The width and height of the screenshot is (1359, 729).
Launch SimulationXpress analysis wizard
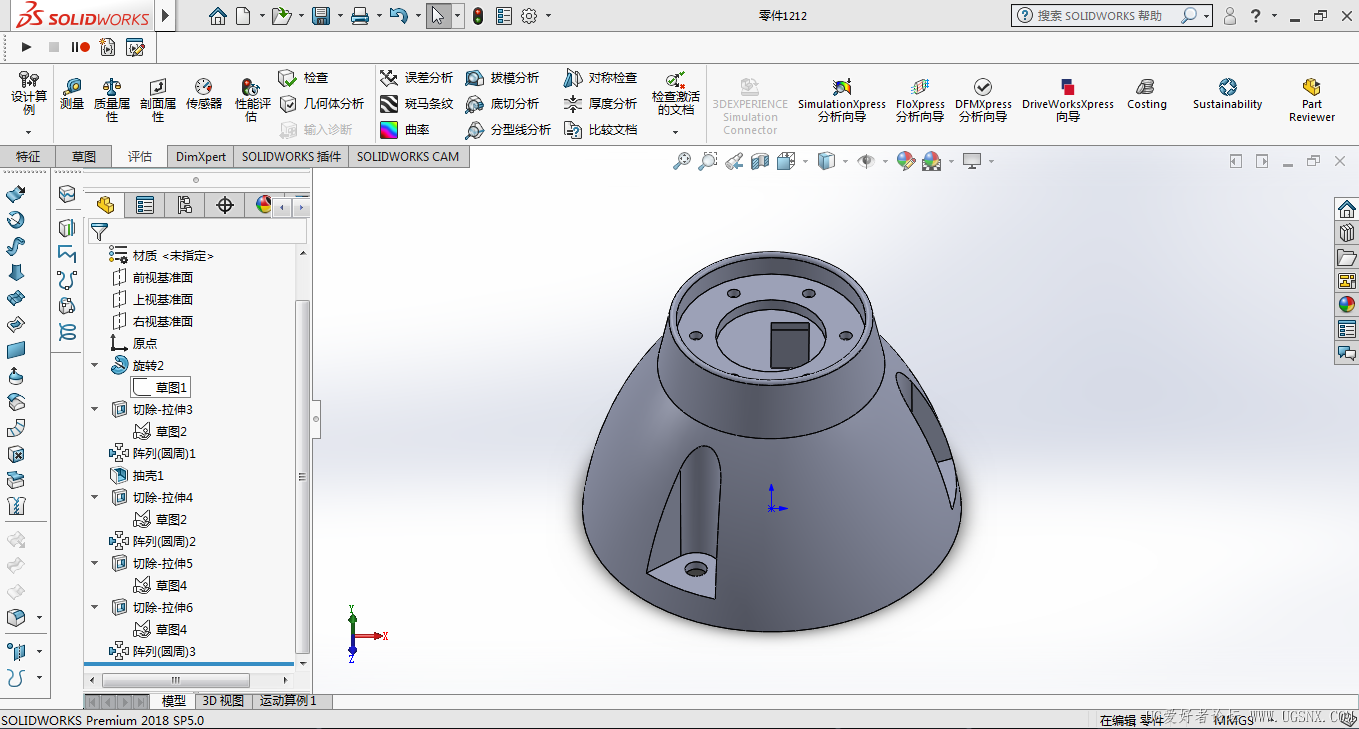point(842,100)
